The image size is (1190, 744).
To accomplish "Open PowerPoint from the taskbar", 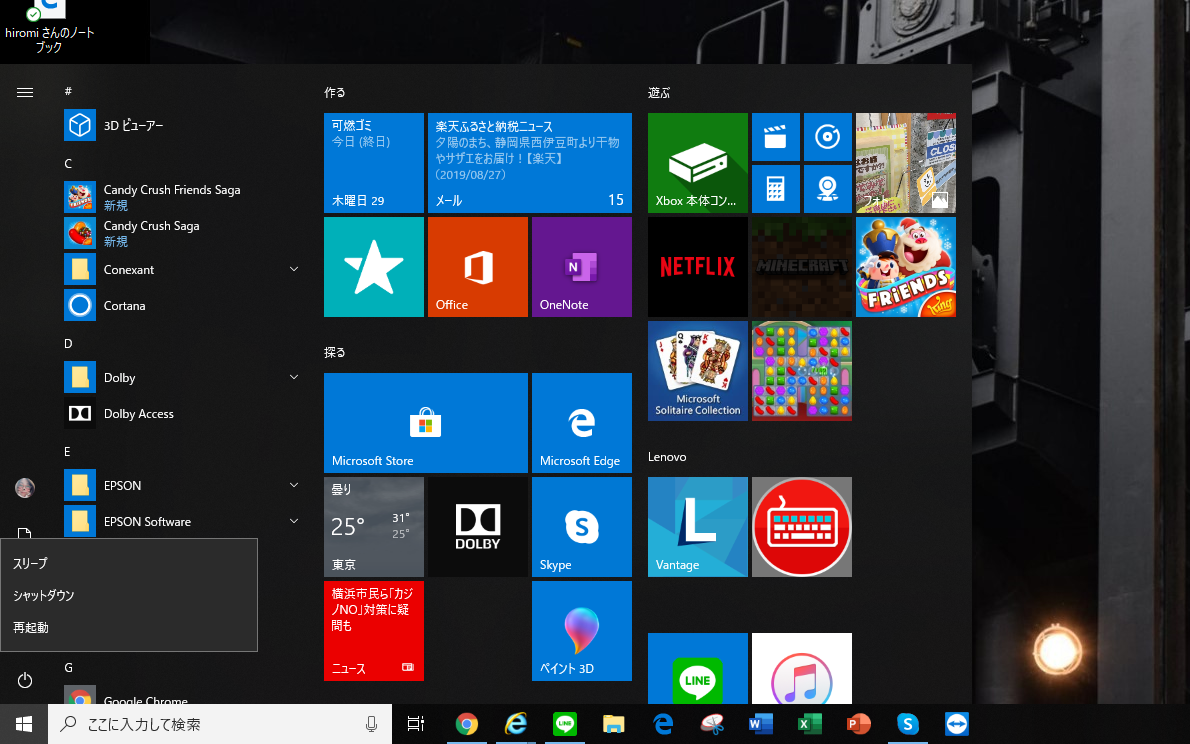I will pyautogui.click(x=858, y=724).
